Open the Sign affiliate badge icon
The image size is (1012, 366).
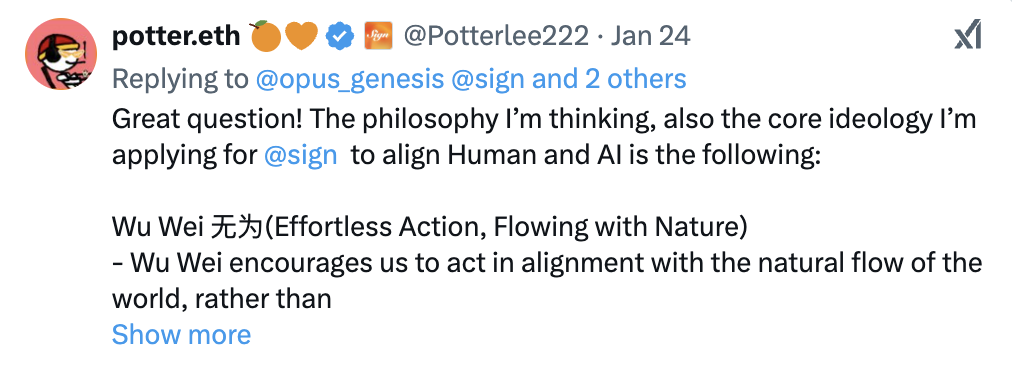pyautogui.click(x=378, y=36)
